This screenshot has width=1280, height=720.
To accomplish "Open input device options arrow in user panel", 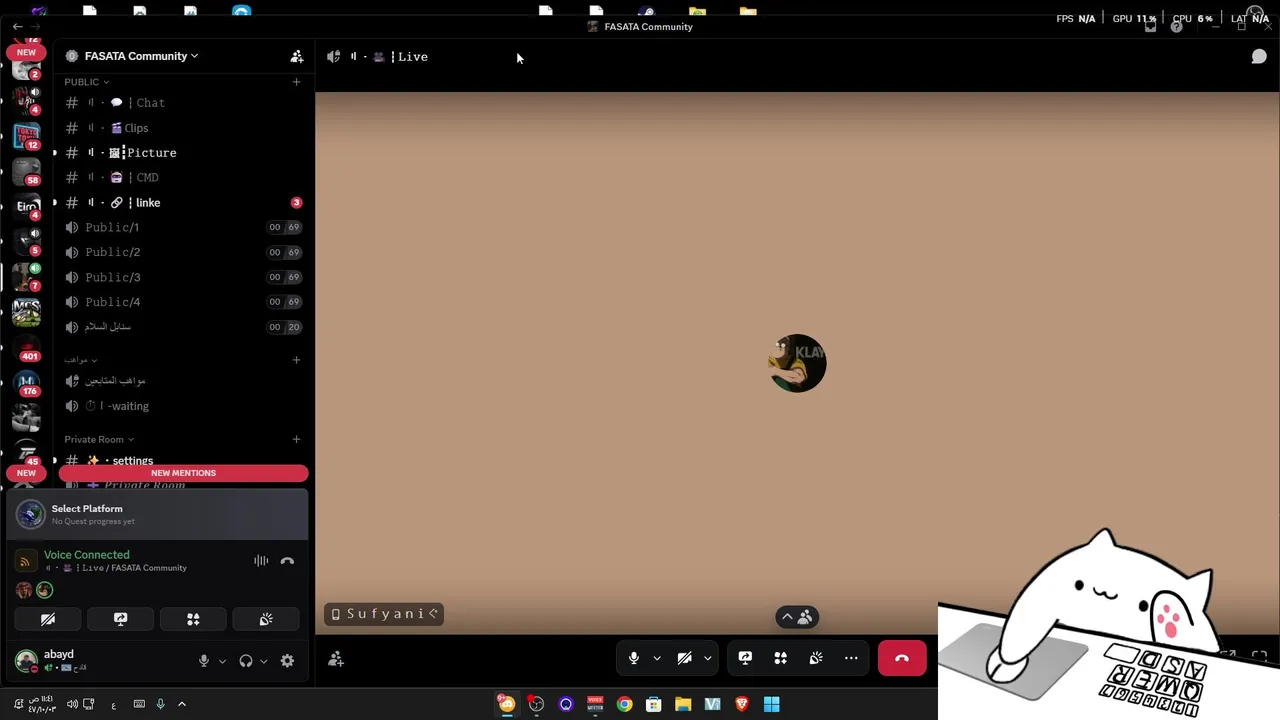I will pos(222,661).
